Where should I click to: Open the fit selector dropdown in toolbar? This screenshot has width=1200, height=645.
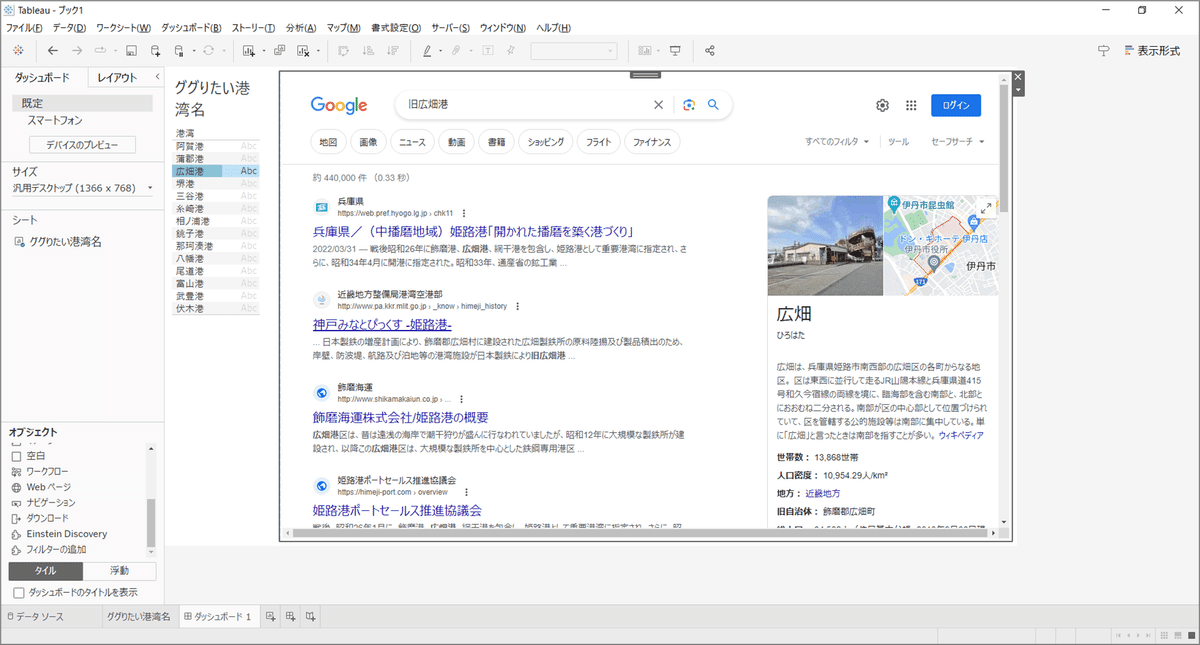[574, 50]
